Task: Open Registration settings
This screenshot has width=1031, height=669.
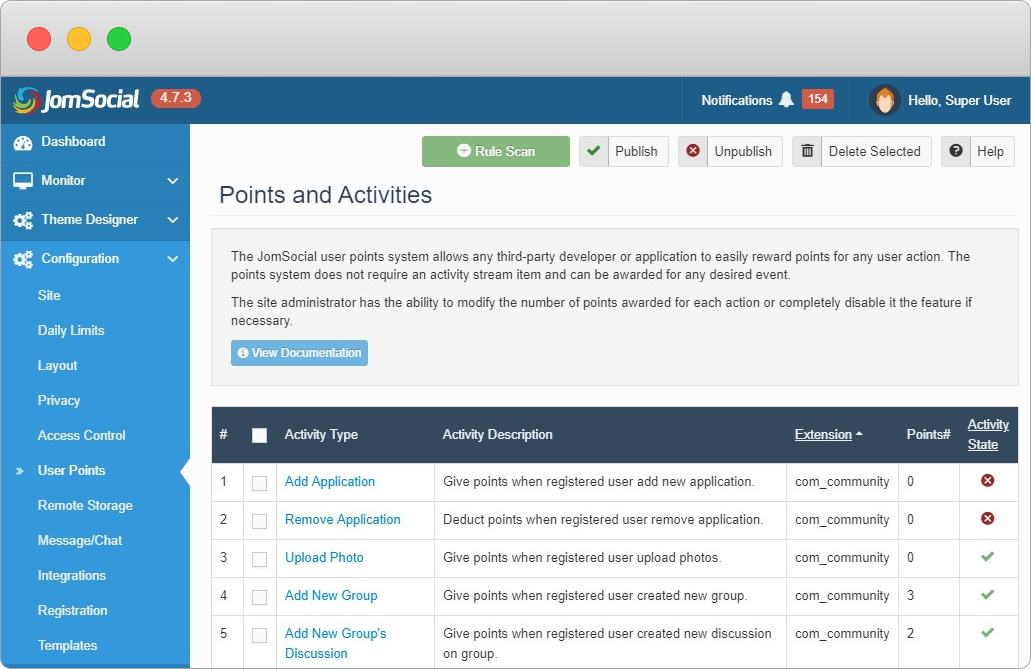Action: (x=72, y=610)
